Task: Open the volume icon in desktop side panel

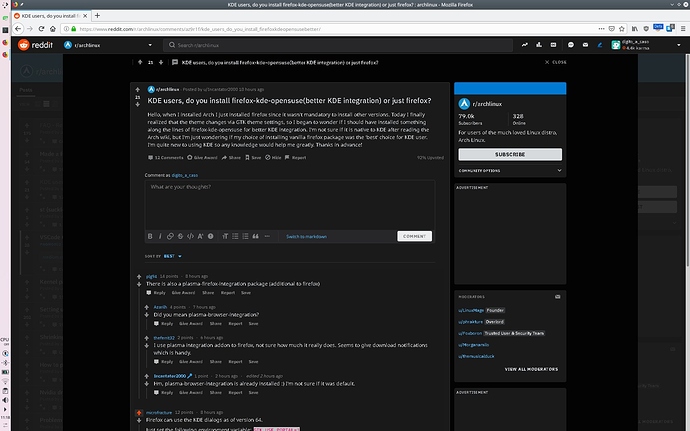Action: [5, 400]
